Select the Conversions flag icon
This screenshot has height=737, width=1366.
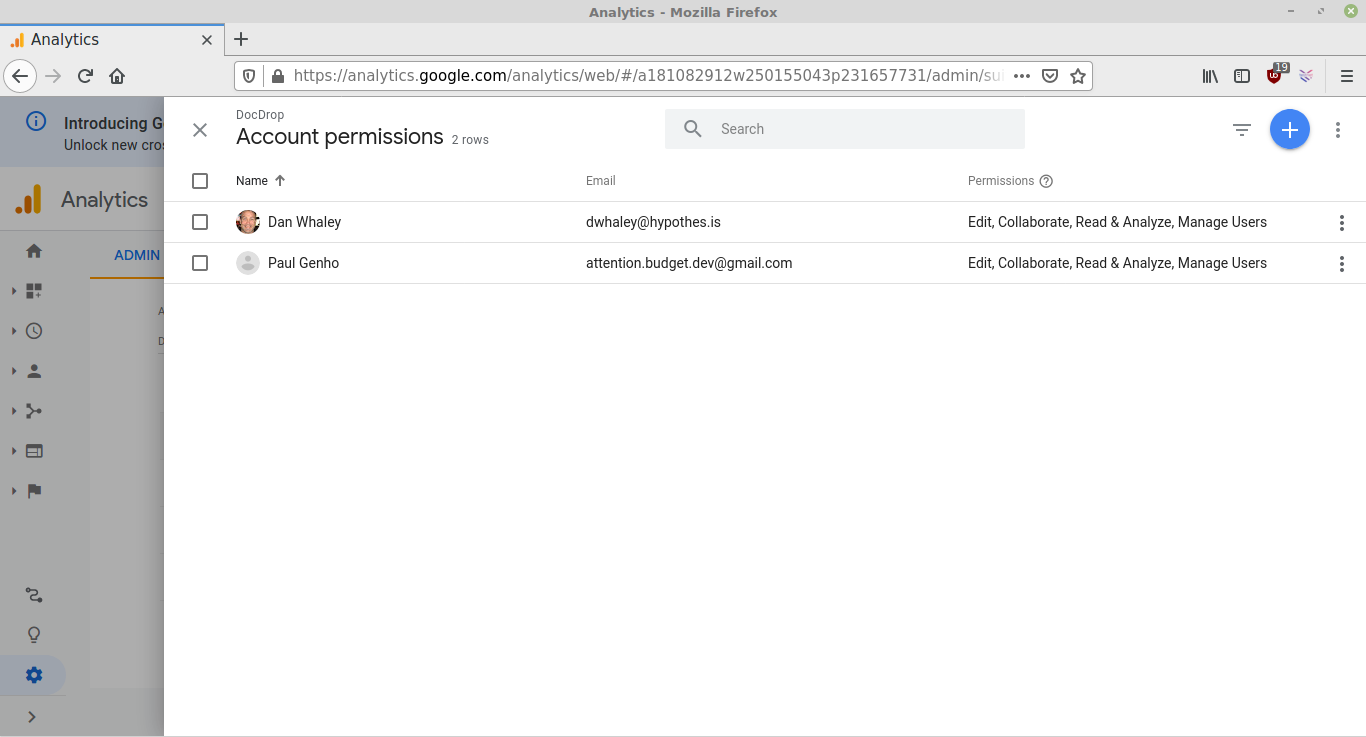[x=33, y=490]
